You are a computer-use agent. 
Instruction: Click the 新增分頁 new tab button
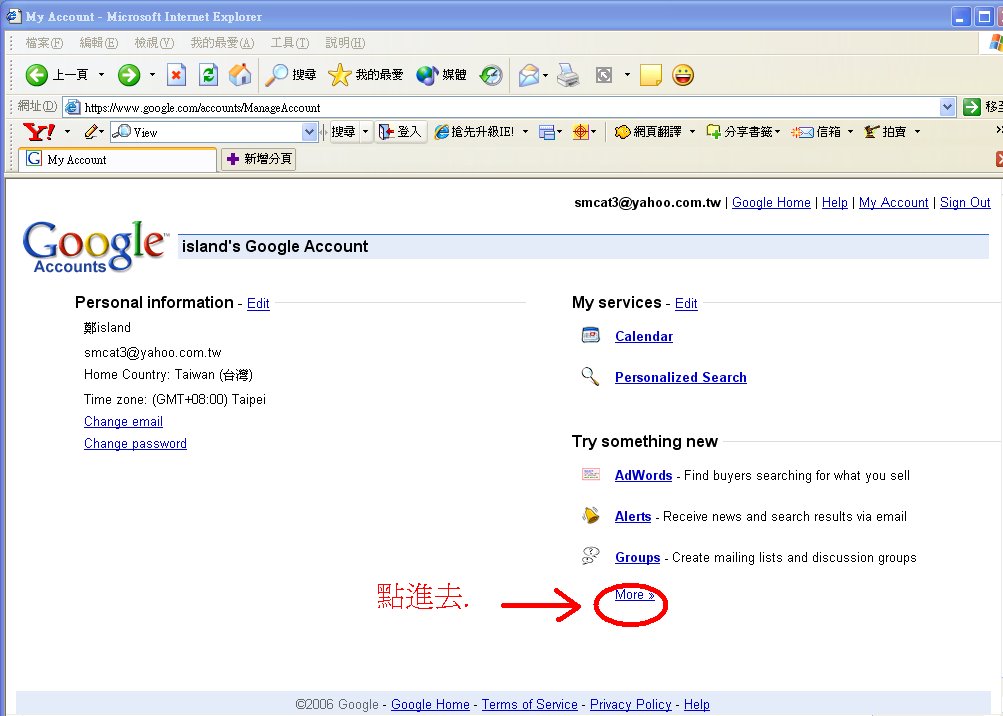coord(258,159)
